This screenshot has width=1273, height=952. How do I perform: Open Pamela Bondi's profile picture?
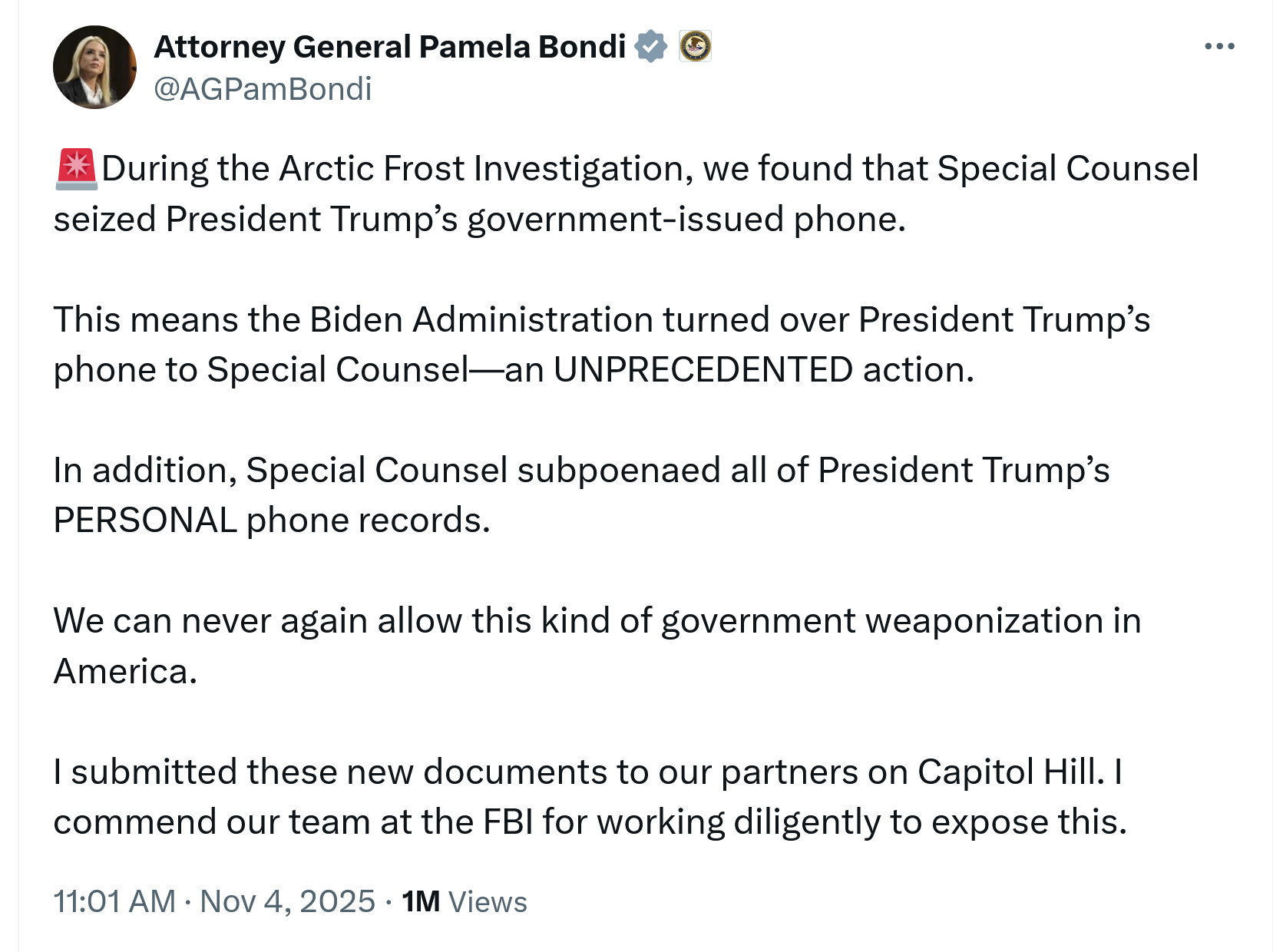(x=94, y=68)
